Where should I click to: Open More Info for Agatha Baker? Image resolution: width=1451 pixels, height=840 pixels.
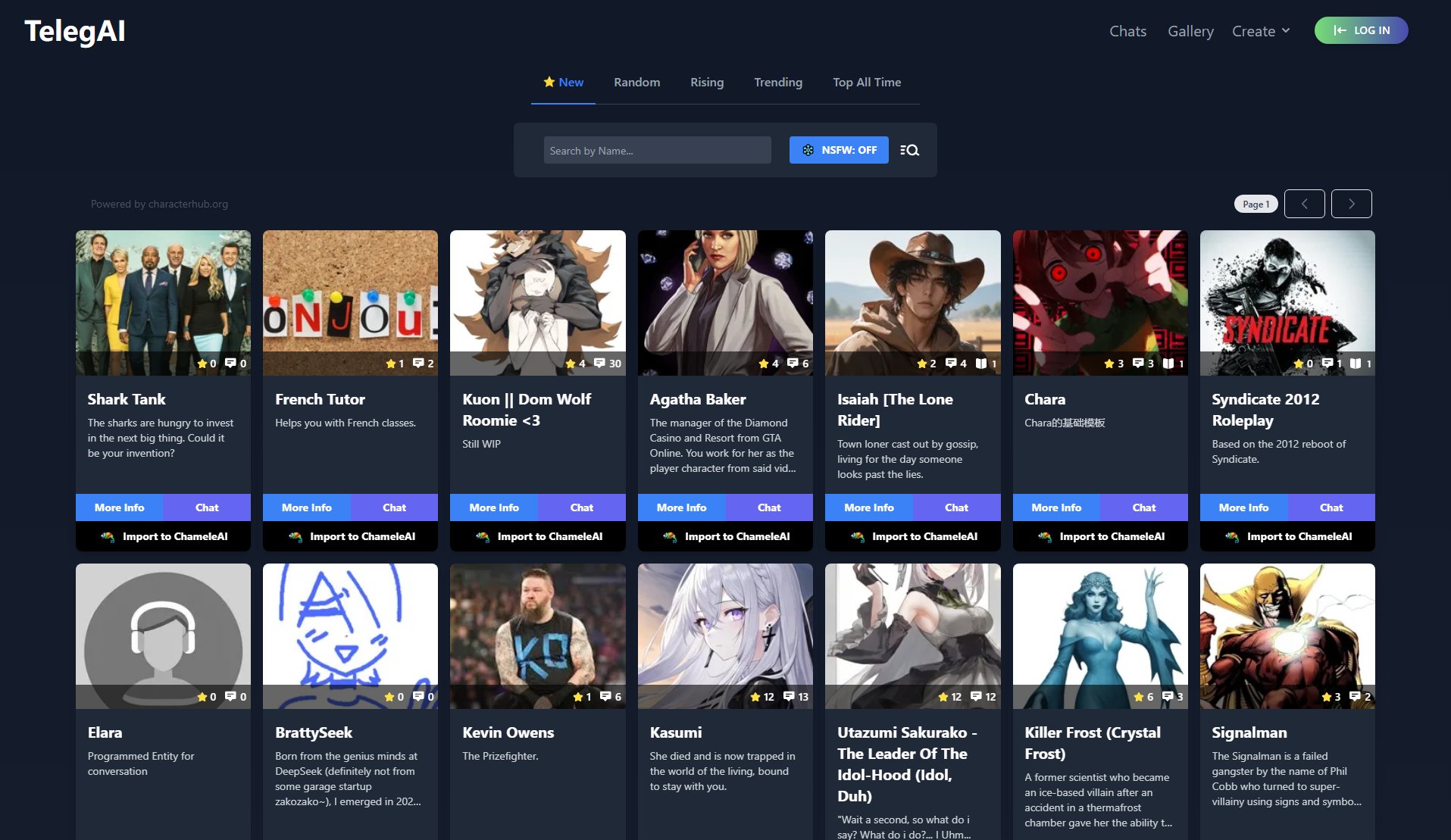681,507
